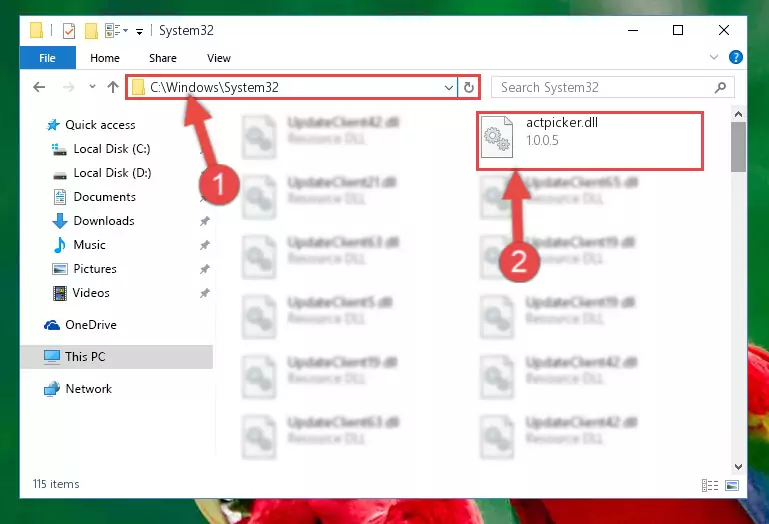Click the scroll down arrow of file list
This screenshot has height=524, width=769.
(x=738, y=467)
